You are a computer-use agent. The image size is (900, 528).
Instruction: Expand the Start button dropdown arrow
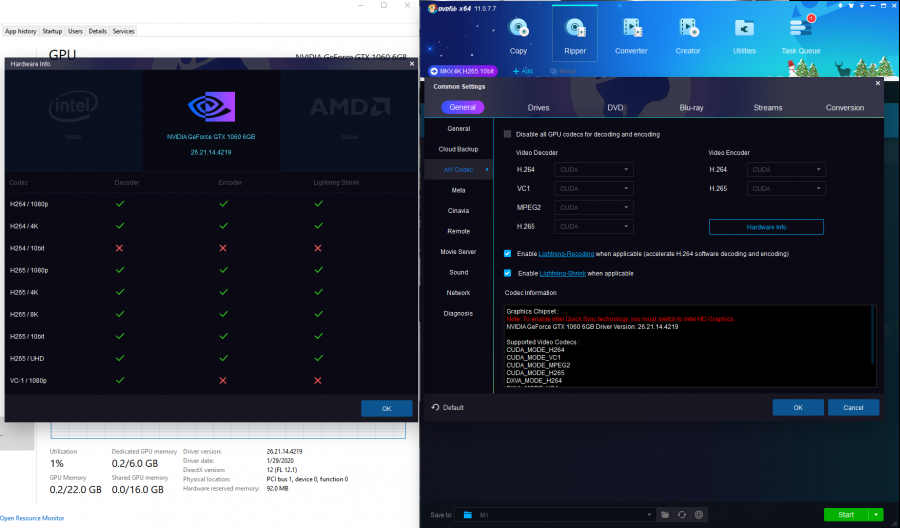tap(876, 515)
